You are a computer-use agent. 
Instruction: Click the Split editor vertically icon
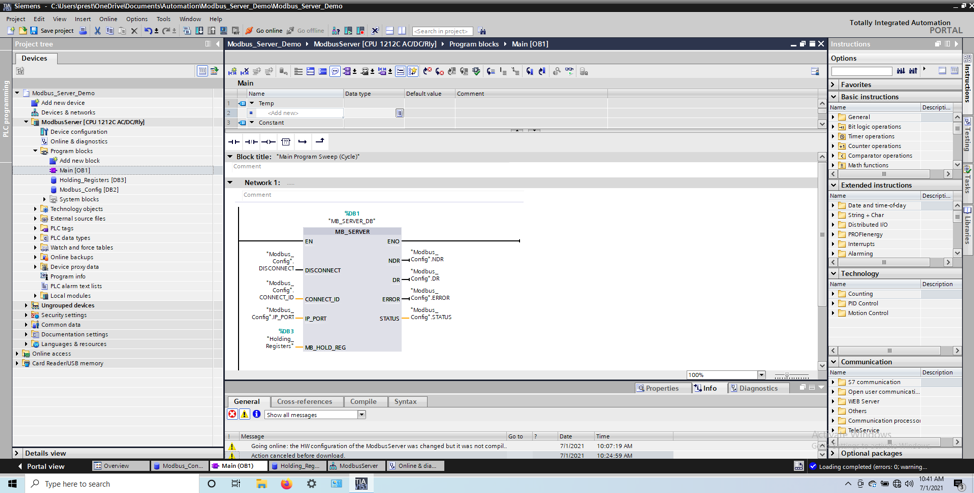pos(402,30)
